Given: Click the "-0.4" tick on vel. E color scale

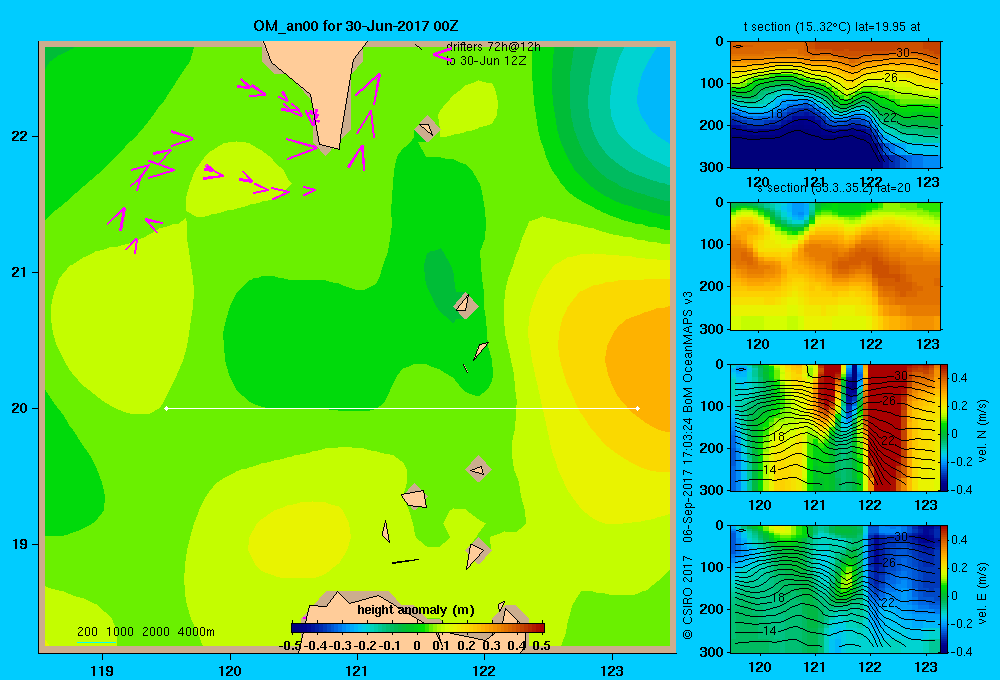Looking at the screenshot, I should [961, 651].
